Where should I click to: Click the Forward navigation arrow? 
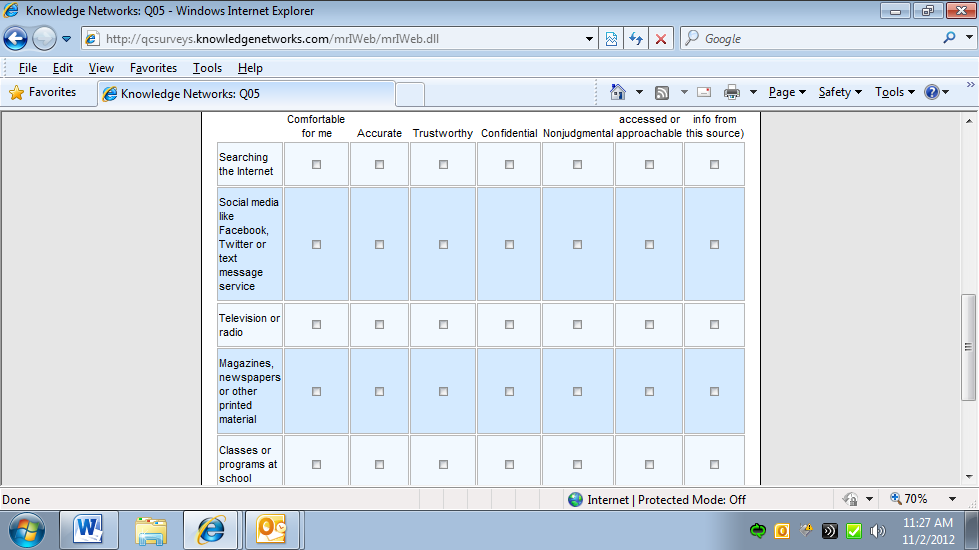44,39
